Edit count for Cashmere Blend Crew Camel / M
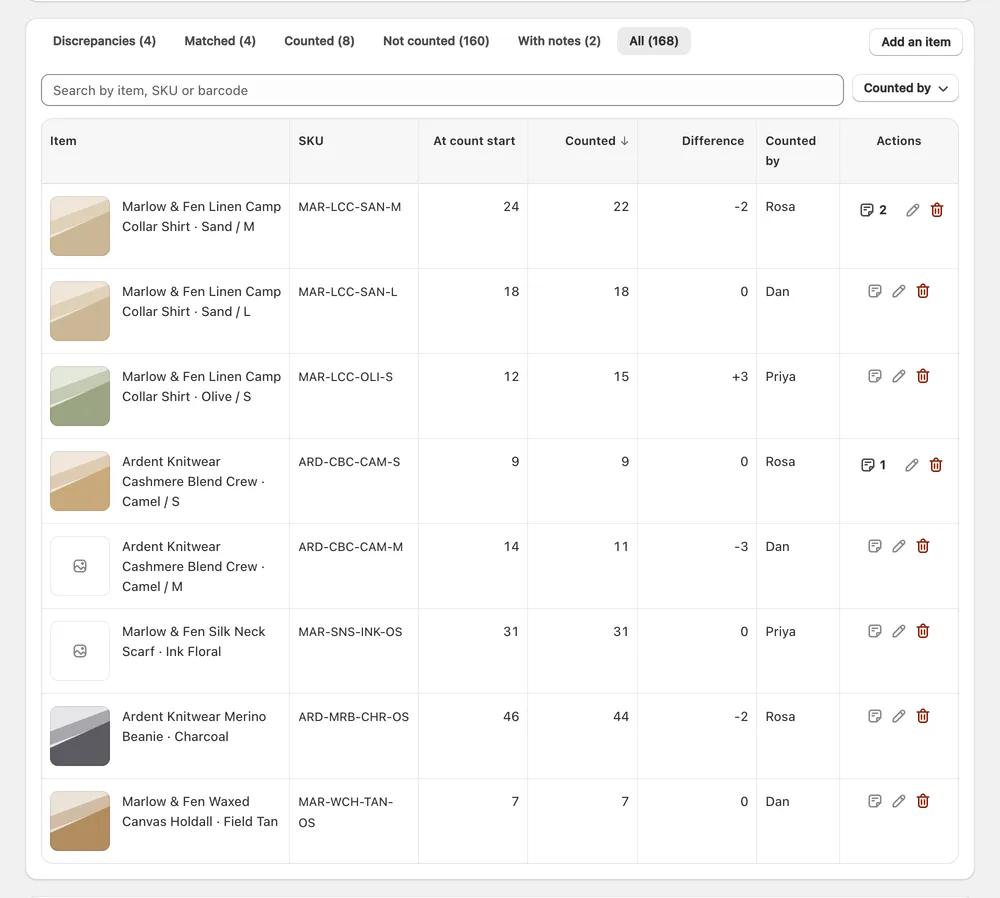The width and height of the screenshot is (1000, 898). click(x=899, y=546)
